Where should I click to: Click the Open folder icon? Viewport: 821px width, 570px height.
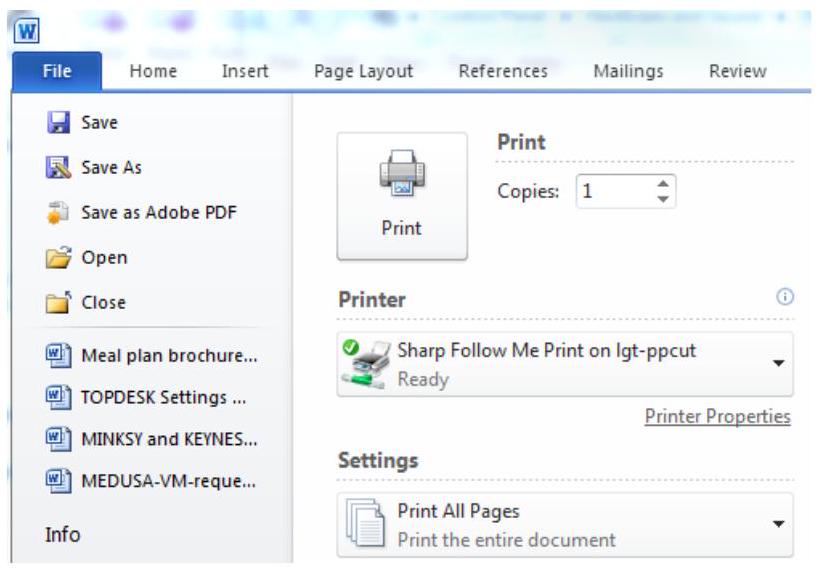(59, 258)
